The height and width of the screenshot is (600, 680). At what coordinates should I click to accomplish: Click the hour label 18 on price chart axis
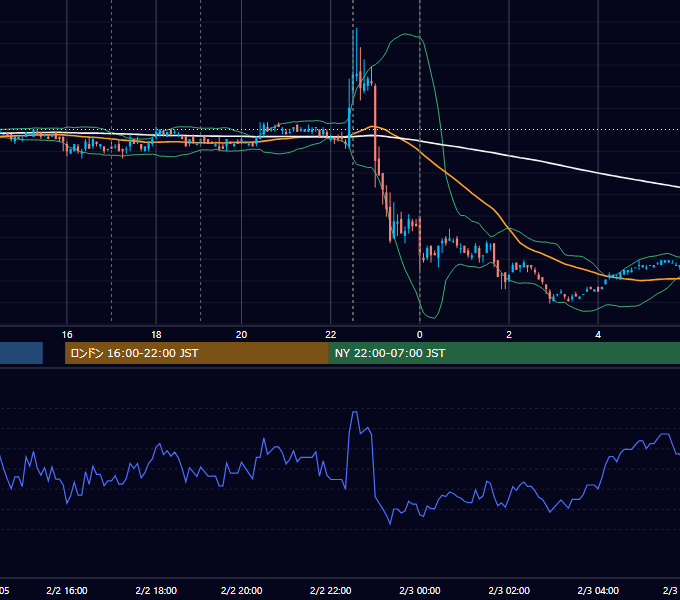point(156,335)
